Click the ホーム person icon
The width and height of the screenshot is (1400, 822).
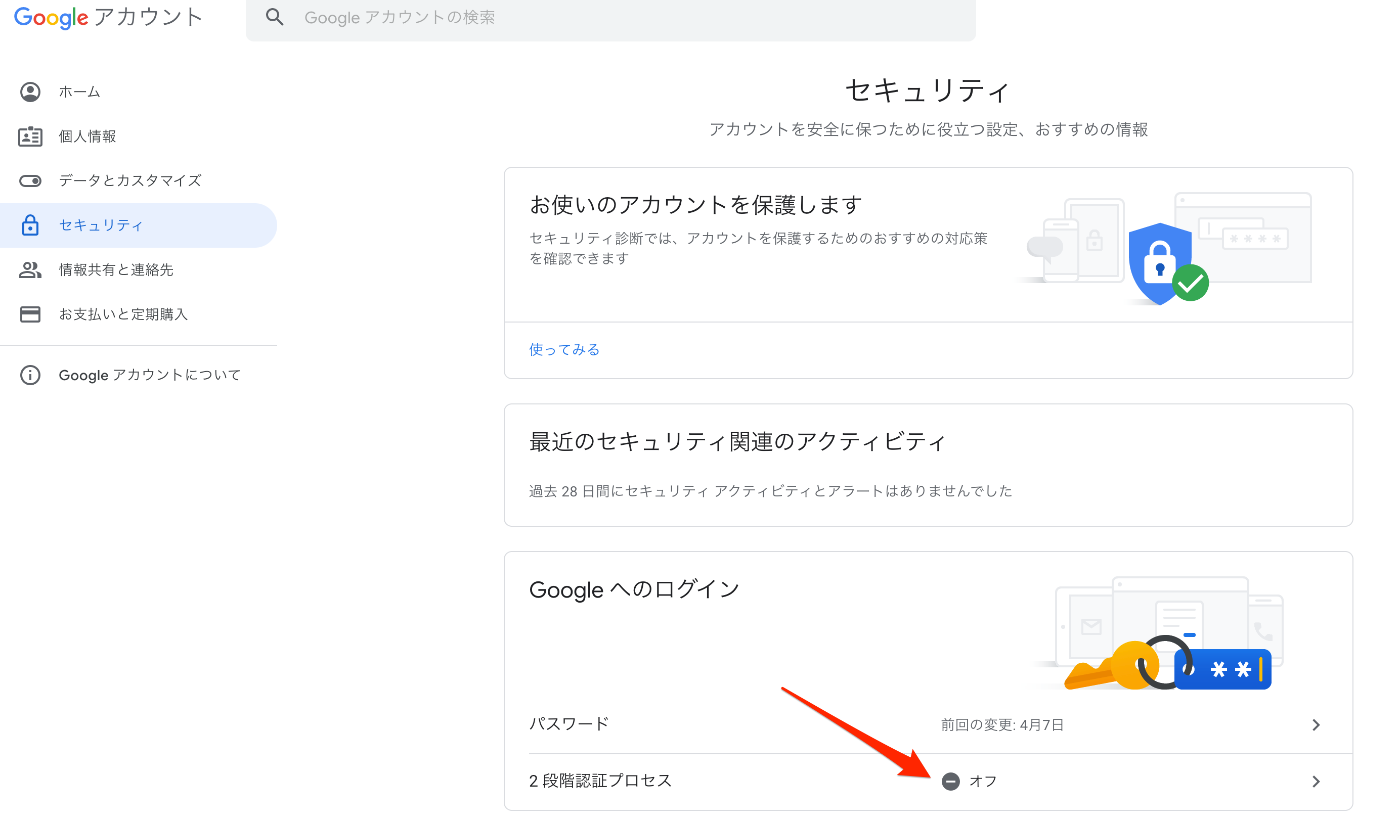31,92
